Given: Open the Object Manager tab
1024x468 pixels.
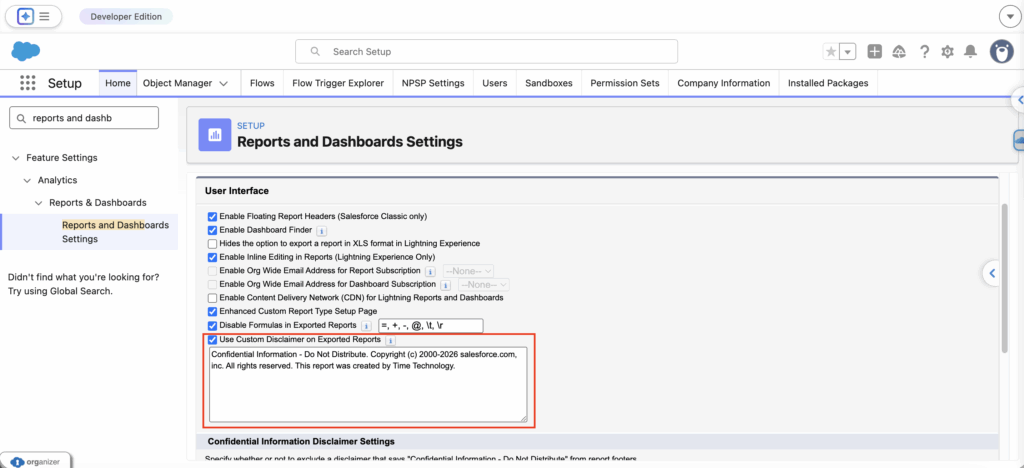Looking at the screenshot, I should click(x=177, y=84).
